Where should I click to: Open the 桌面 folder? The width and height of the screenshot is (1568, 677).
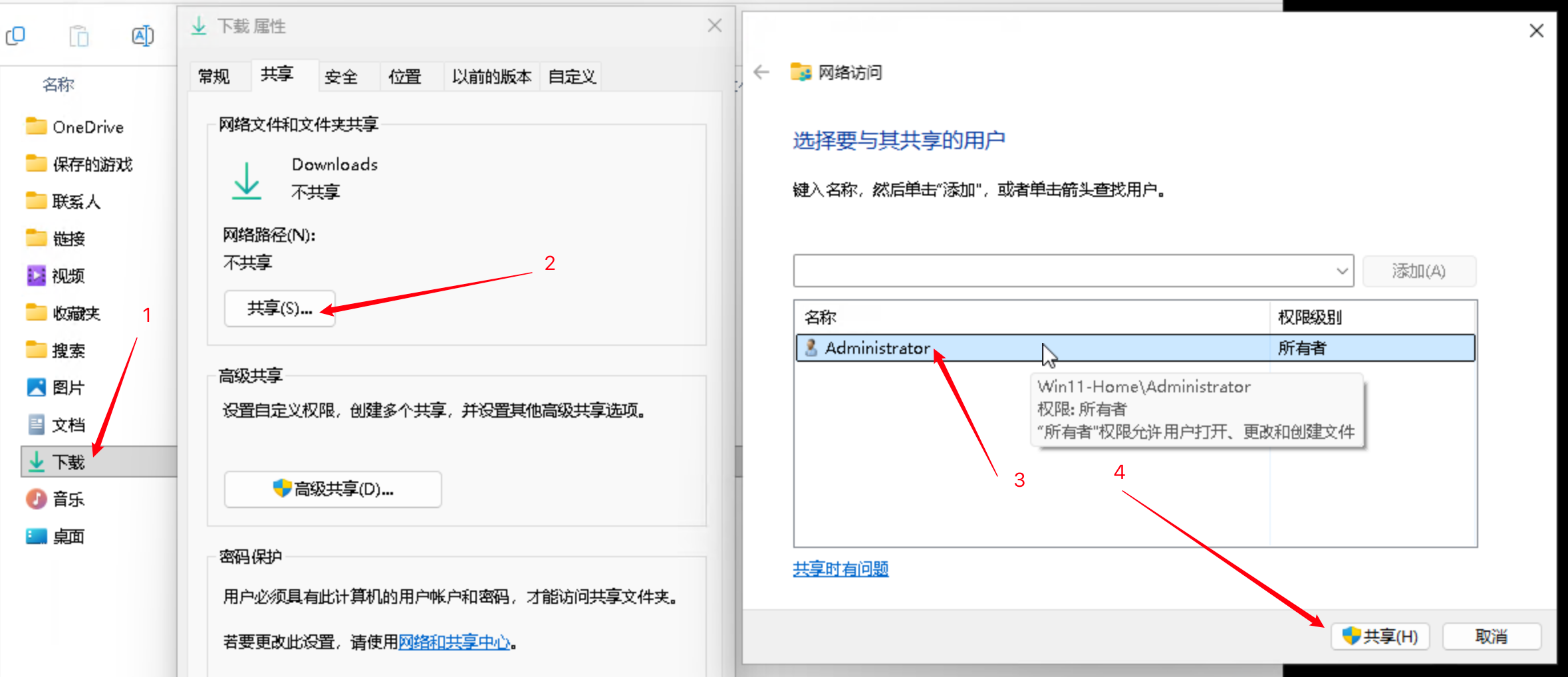pos(68,537)
